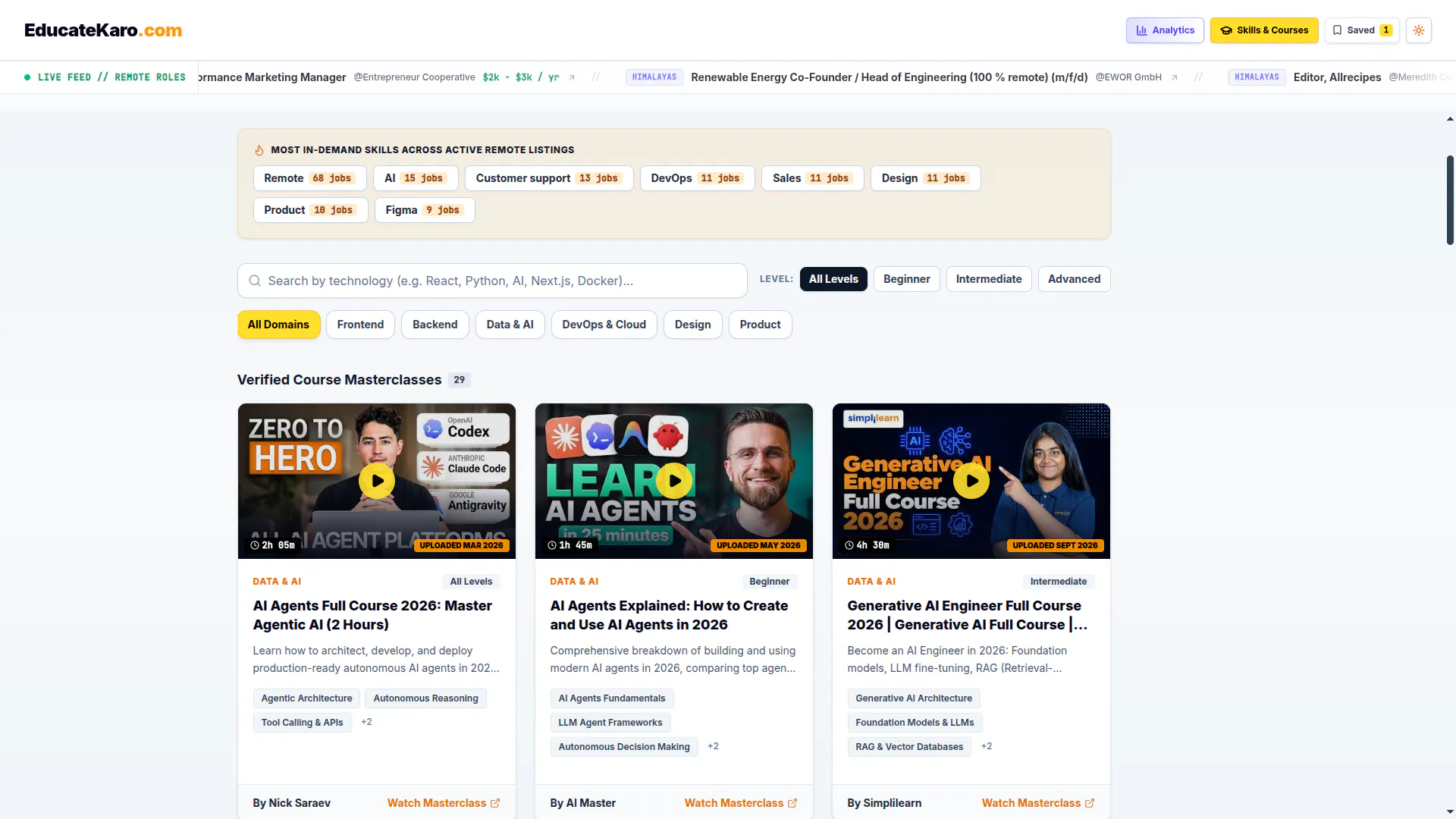Switch to DevOps & Cloud domain

coord(604,325)
